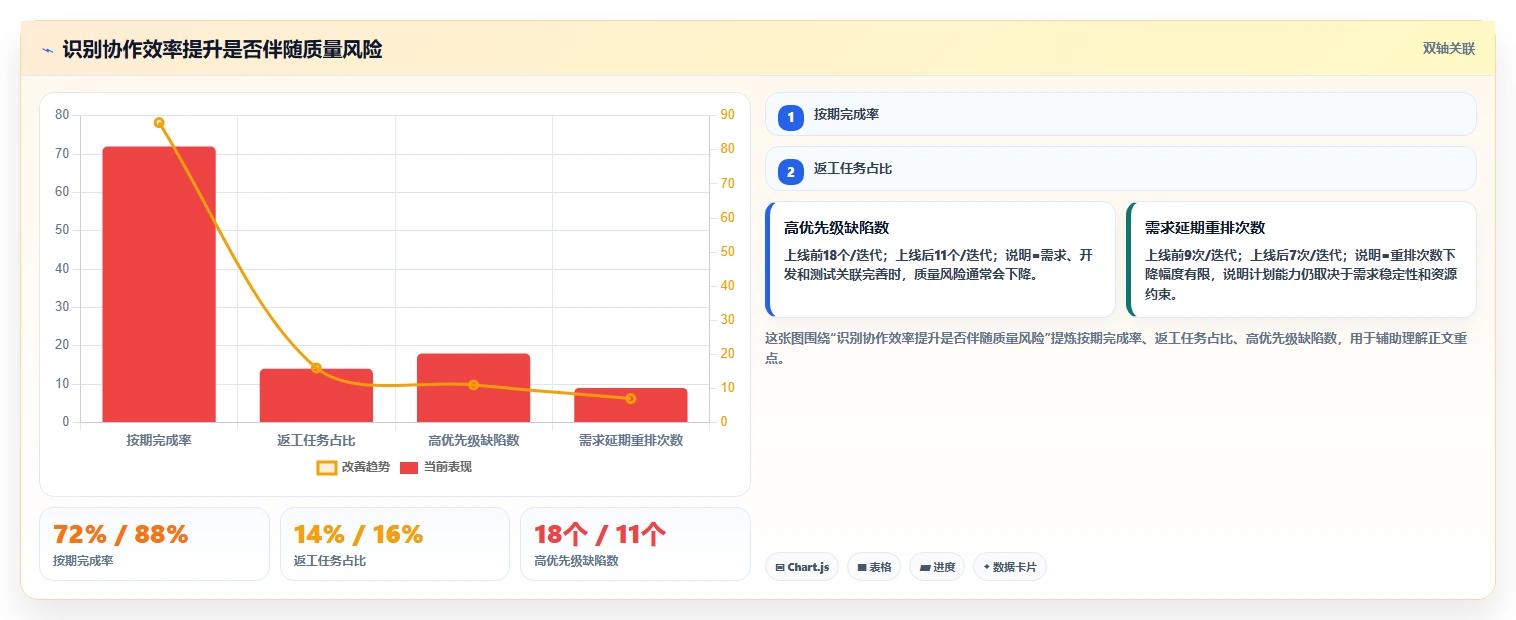The height and width of the screenshot is (620, 1516).
Task: Click the 双轴关联 label in header
Action: click(x=1448, y=49)
